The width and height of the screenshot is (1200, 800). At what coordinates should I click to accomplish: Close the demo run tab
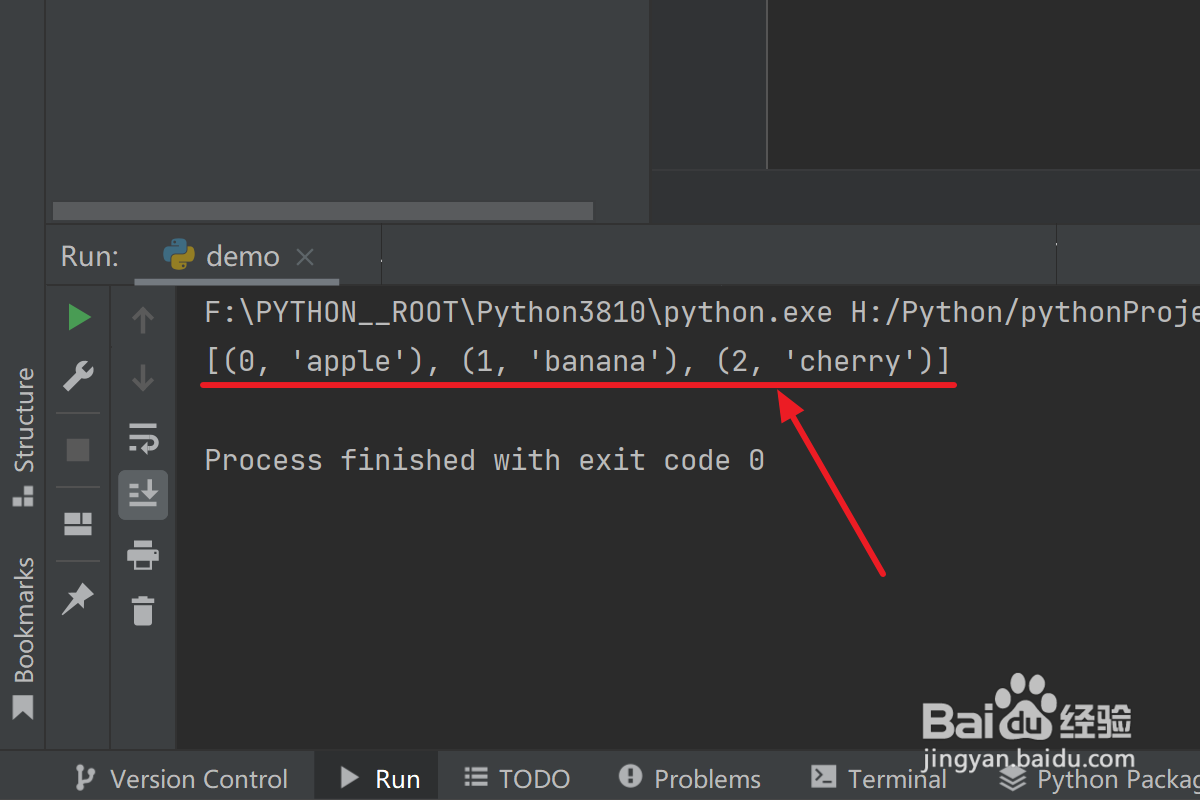pos(305,257)
